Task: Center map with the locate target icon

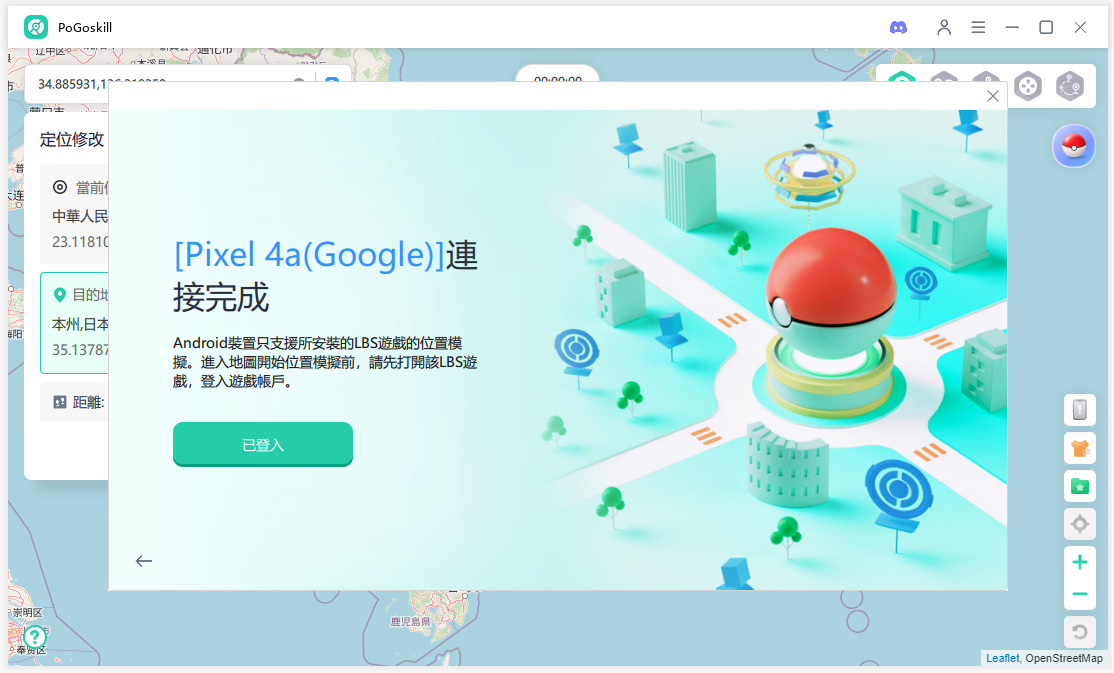Action: (1079, 524)
